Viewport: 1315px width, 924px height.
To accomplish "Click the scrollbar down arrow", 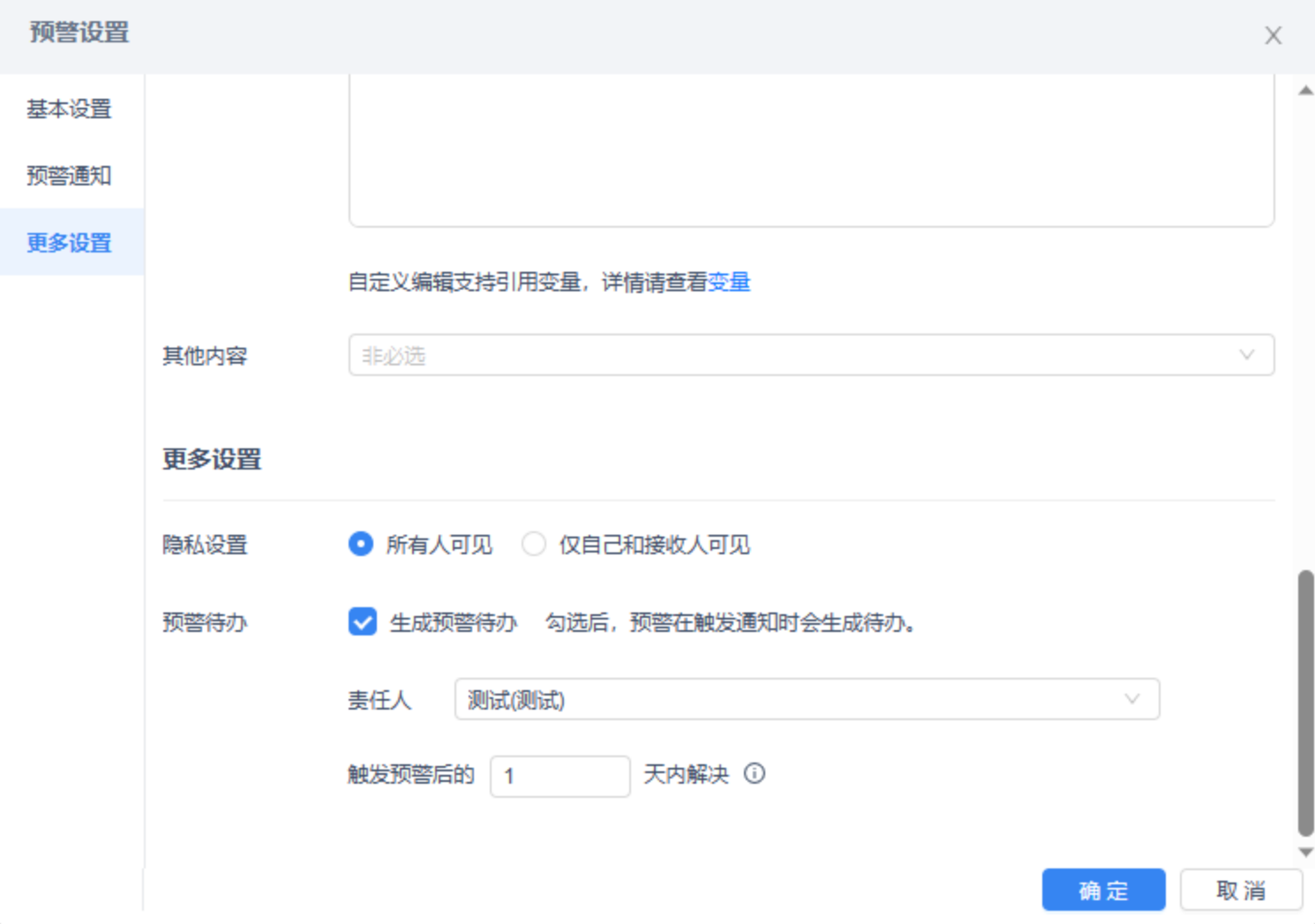I will [x=1306, y=853].
